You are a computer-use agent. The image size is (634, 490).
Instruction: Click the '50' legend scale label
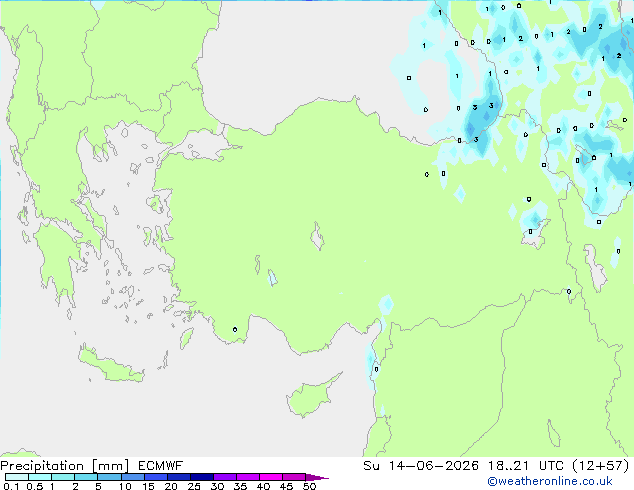[309, 486]
